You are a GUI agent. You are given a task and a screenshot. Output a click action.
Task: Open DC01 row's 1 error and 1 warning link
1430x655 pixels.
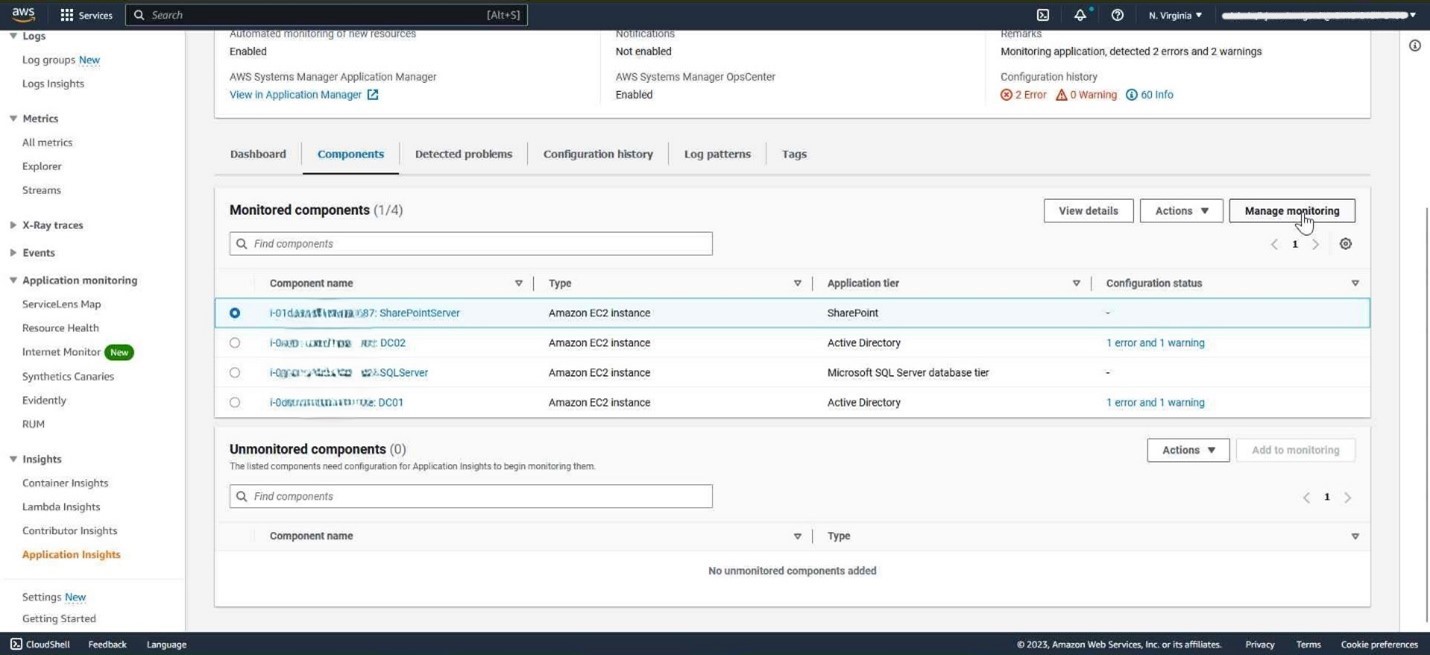pyautogui.click(x=1155, y=403)
